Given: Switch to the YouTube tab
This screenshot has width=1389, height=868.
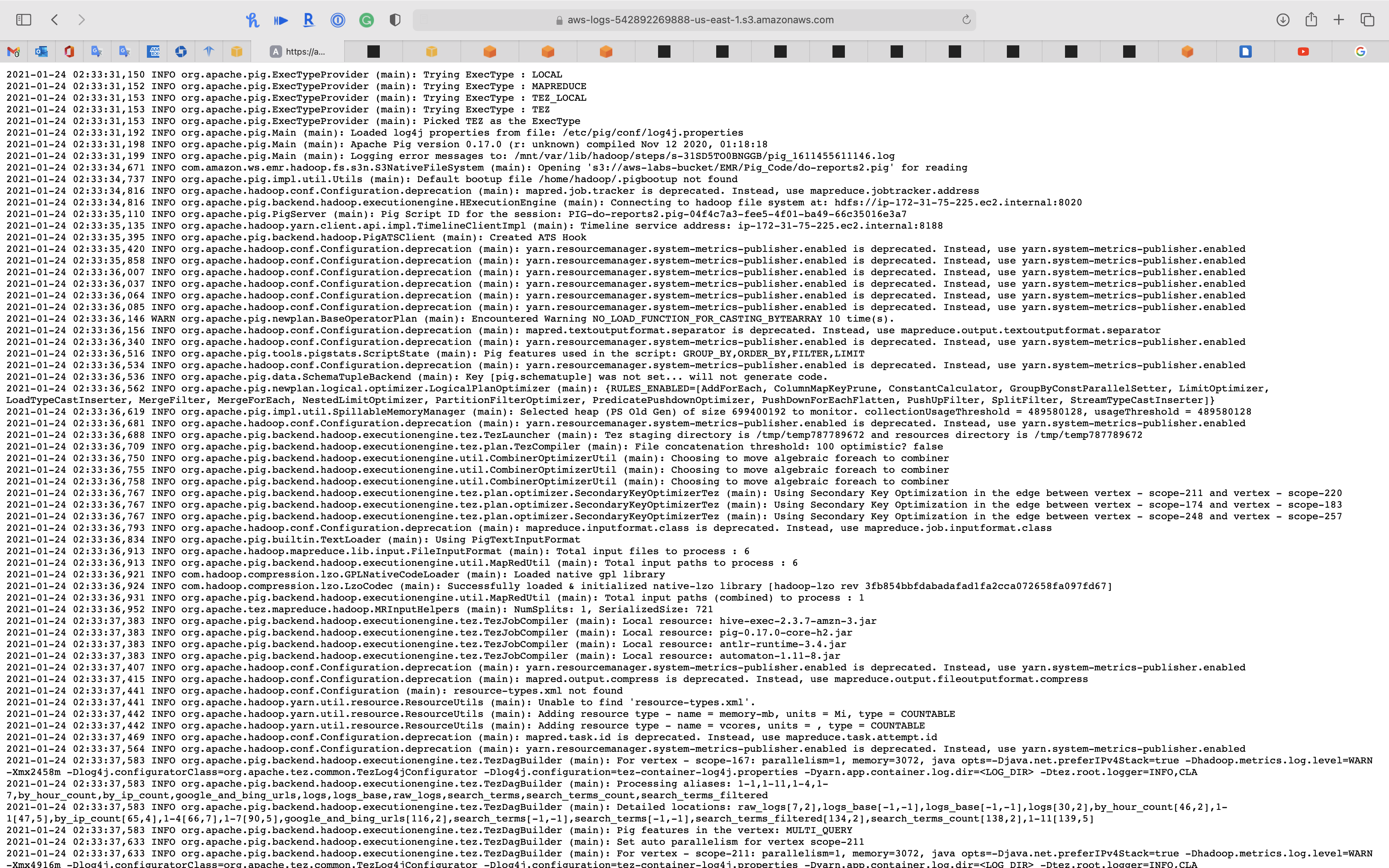Looking at the screenshot, I should pyautogui.click(x=1303, y=52).
